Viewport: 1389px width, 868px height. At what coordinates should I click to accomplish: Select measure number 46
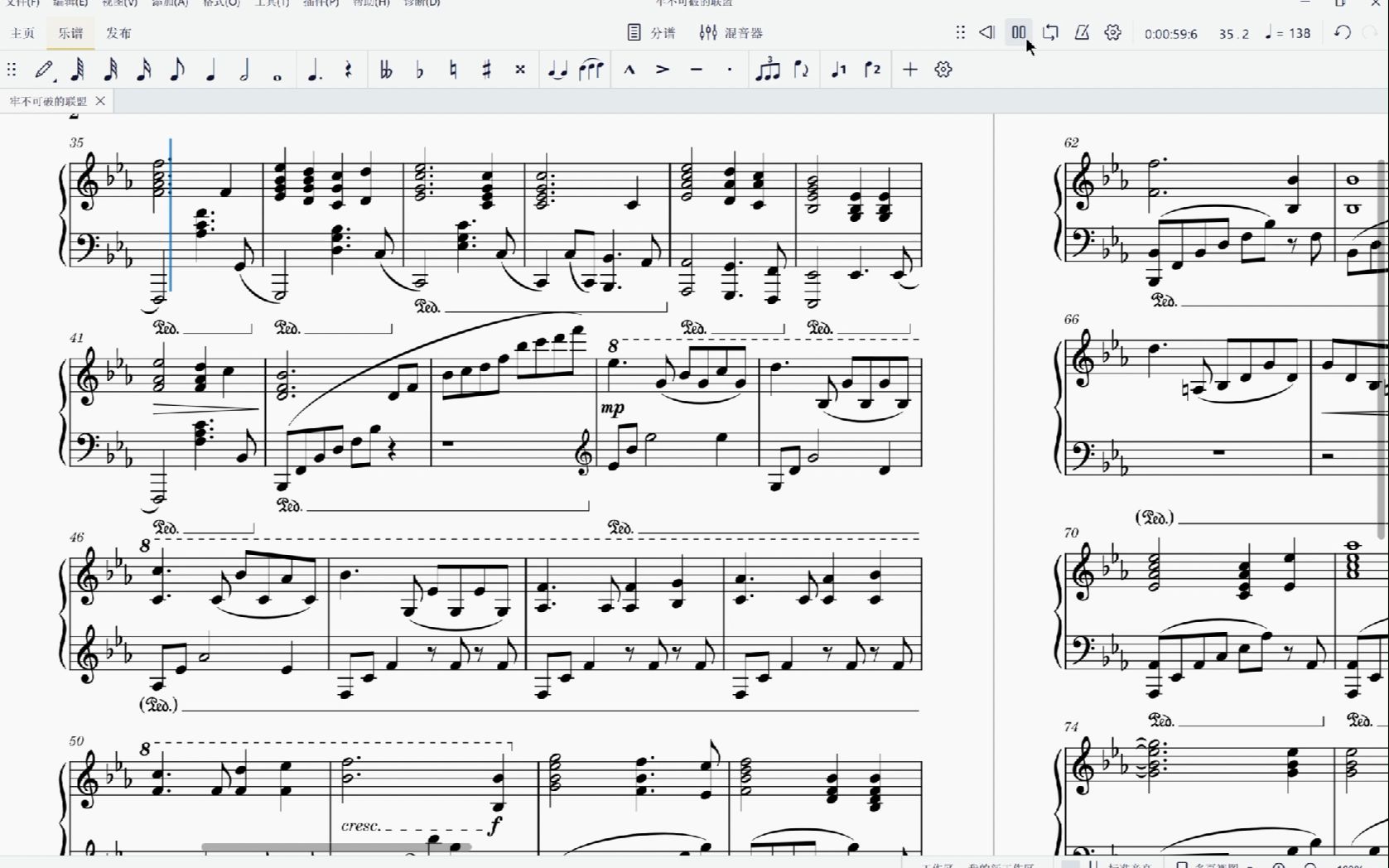pyautogui.click(x=76, y=537)
